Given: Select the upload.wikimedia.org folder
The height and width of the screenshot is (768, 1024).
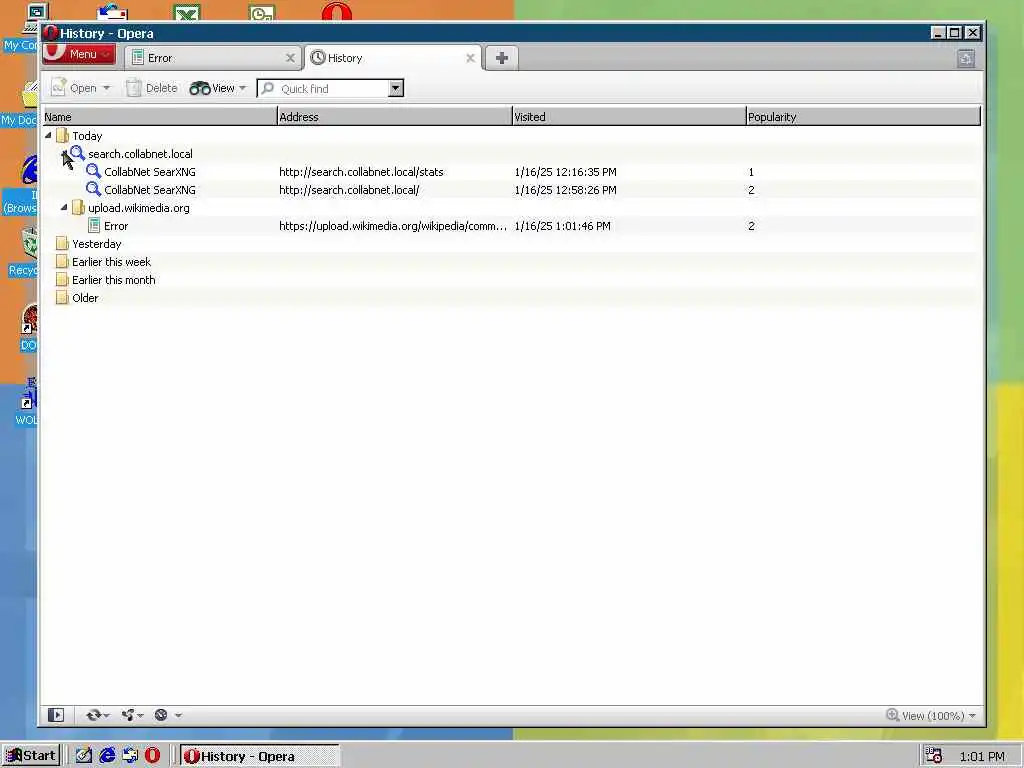Looking at the screenshot, I should (138, 208).
